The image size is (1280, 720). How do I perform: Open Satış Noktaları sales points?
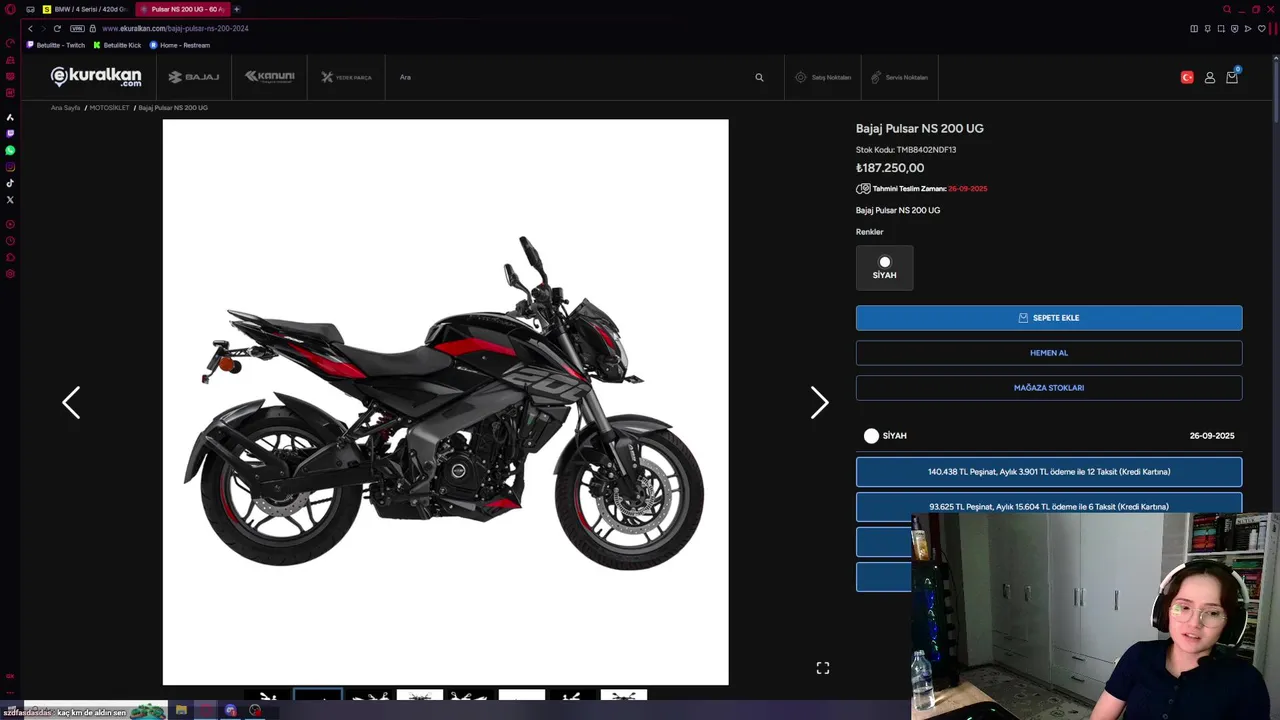tap(823, 77)
